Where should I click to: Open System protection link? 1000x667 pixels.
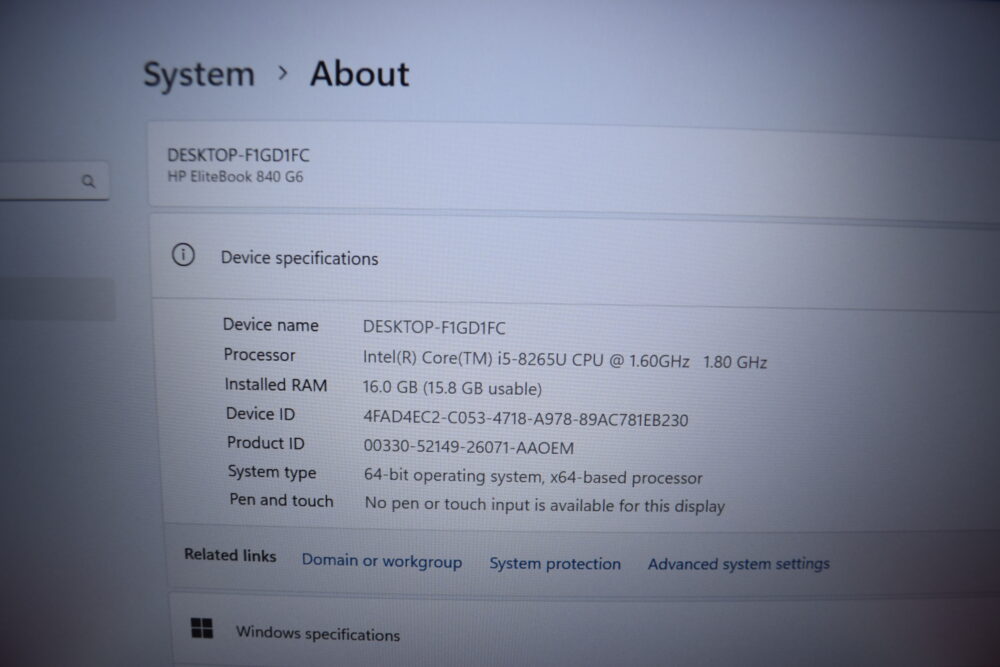pyautogui.click(x=555, y=564)
